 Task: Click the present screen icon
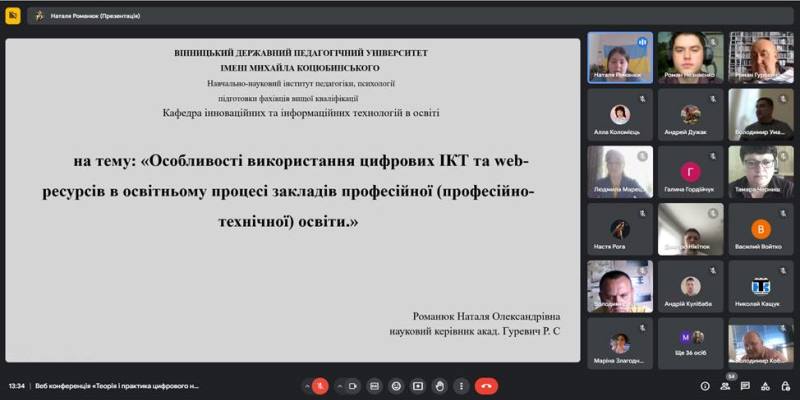(x=417, y=386)
